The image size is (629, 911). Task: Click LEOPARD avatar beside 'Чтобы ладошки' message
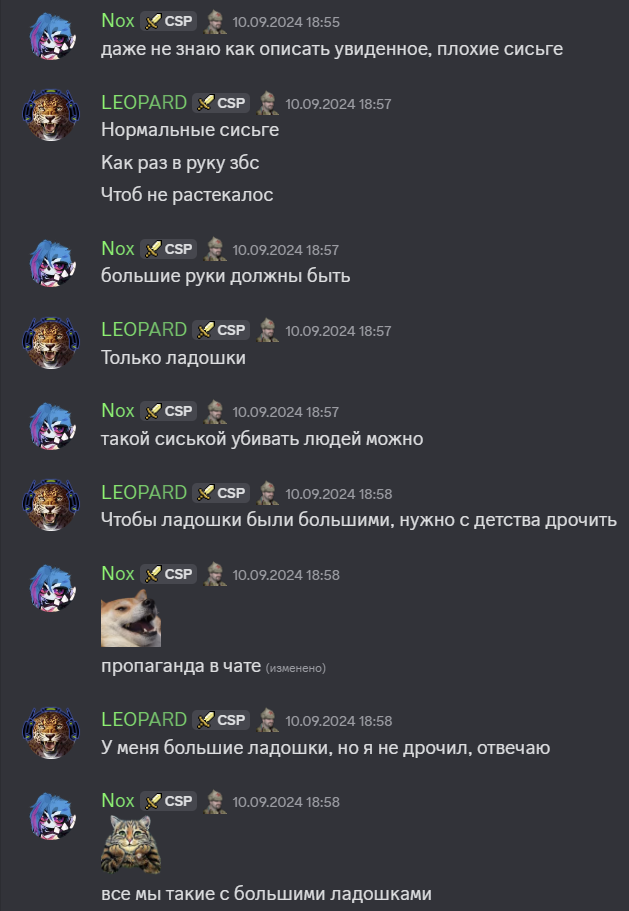point(51,505)
